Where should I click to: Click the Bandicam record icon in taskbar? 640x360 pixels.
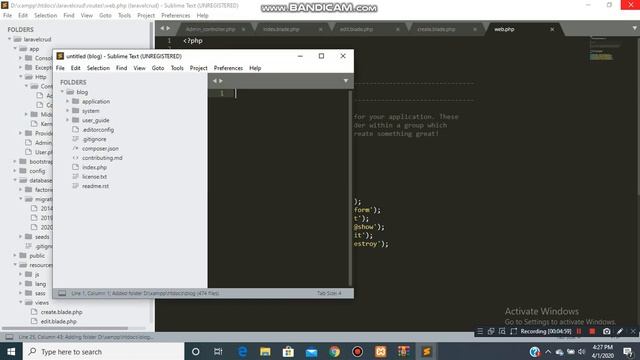pyautogui.click(x=358, y=351)
